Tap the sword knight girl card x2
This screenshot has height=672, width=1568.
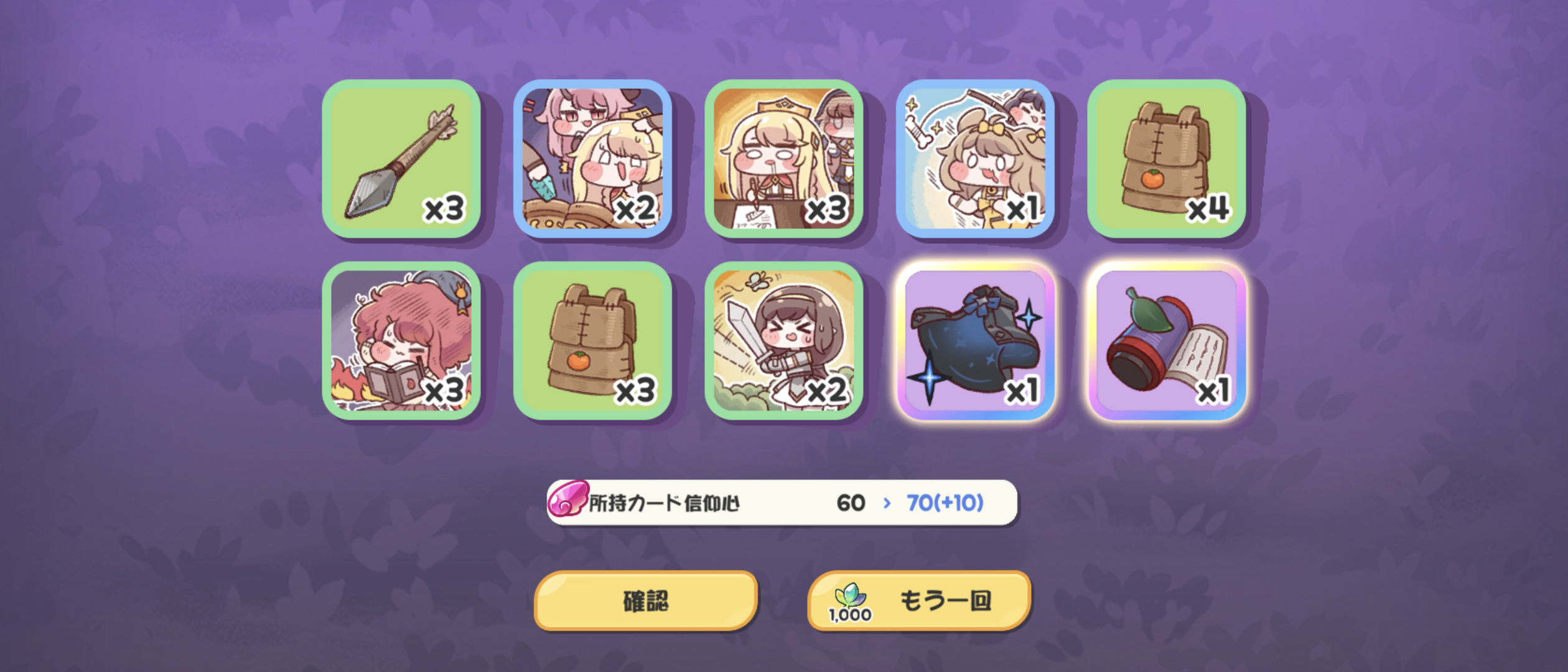point(783,340)
